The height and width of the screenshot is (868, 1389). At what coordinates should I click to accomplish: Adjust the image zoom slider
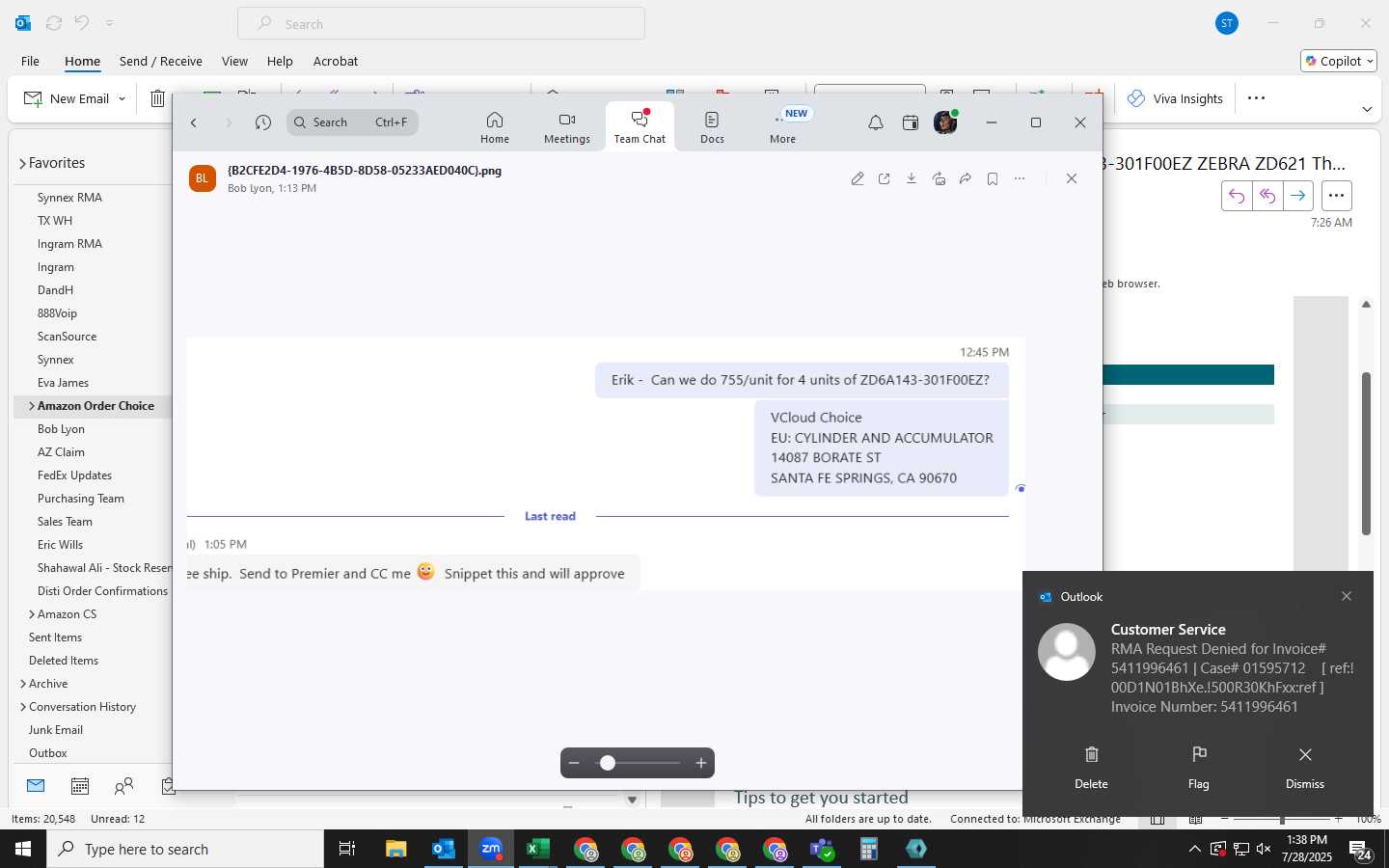tap(638, 763)
